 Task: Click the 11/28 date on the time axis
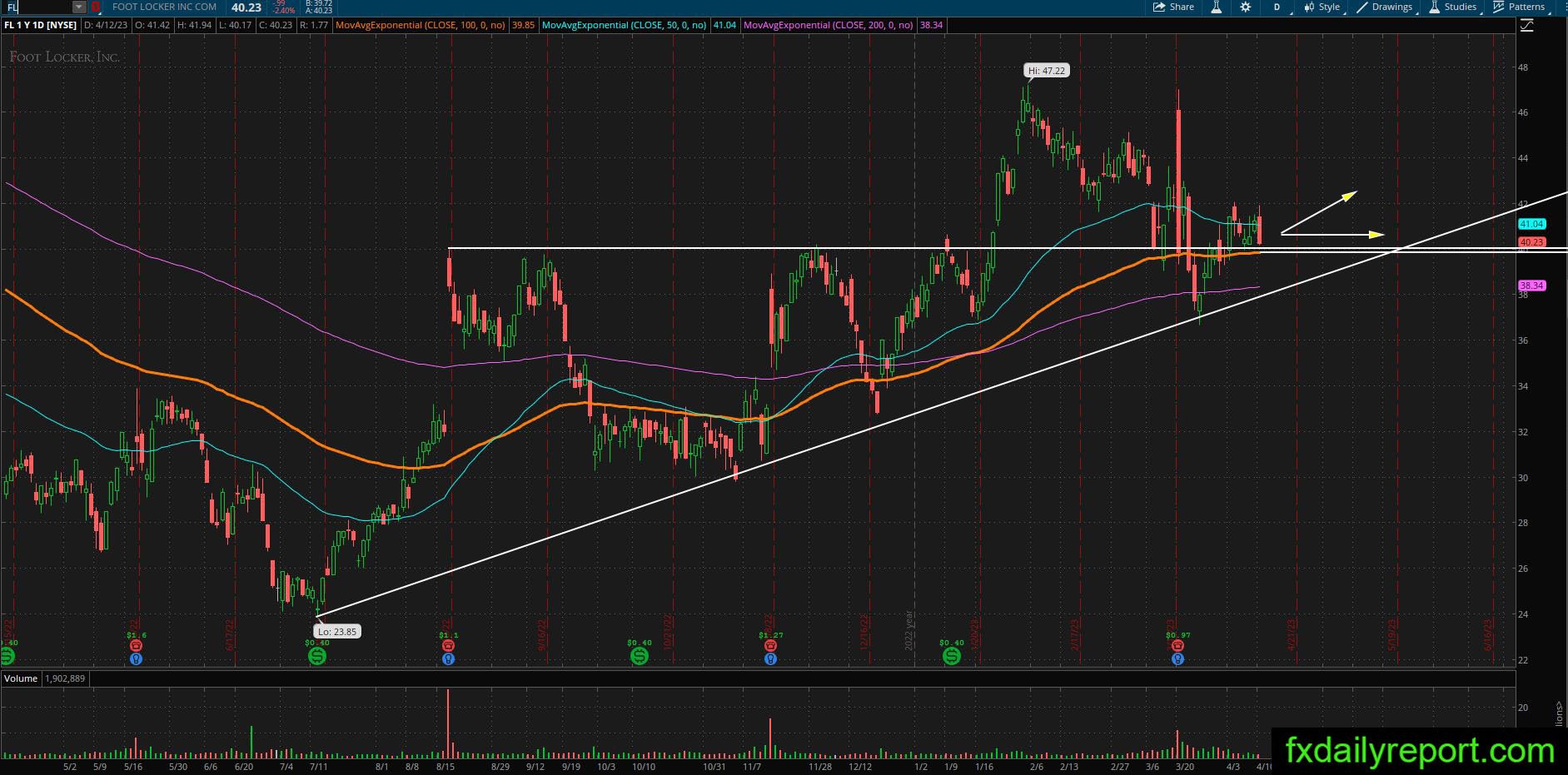pyautogui.click(x=820, y=767)
